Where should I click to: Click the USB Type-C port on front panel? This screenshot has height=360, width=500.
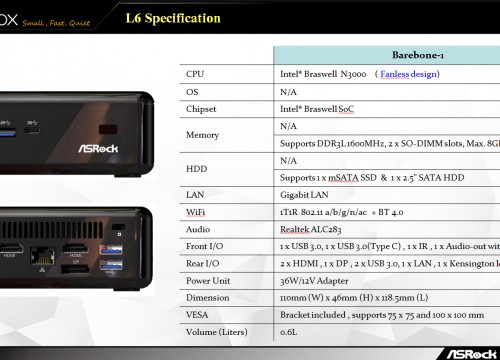(x=32, y=130)
